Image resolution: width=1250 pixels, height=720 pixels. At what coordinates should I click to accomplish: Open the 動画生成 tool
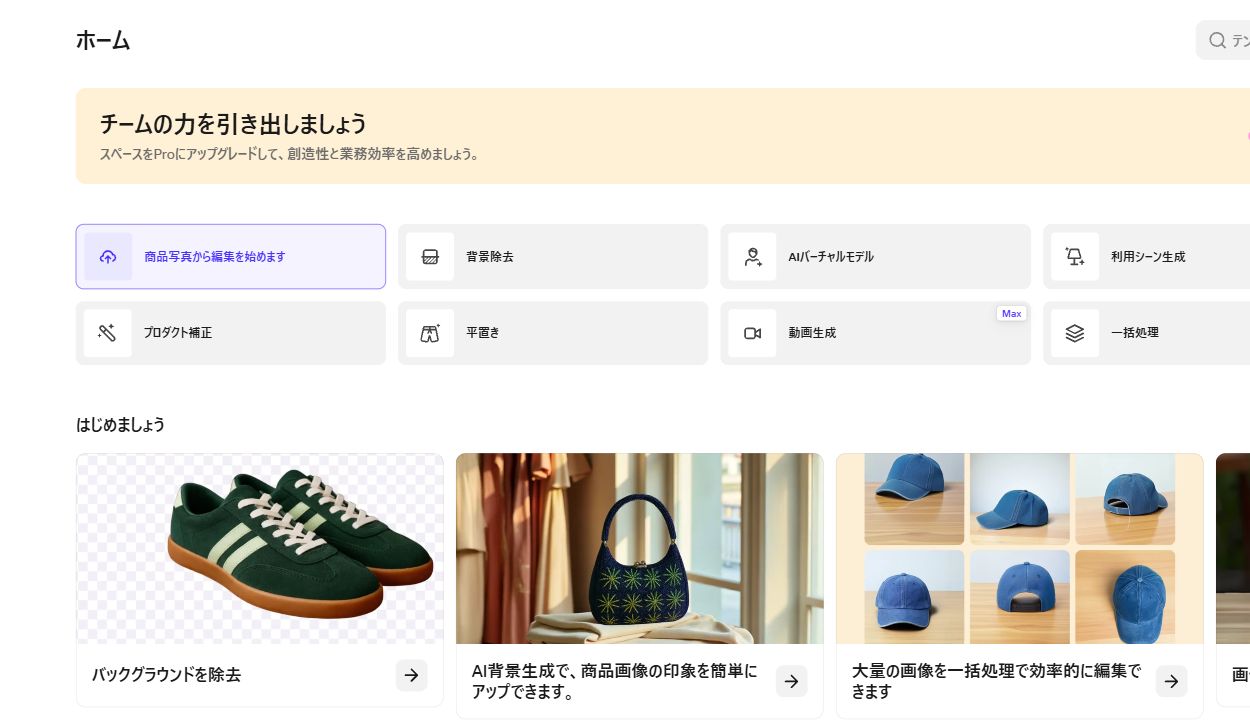(875, 333)
